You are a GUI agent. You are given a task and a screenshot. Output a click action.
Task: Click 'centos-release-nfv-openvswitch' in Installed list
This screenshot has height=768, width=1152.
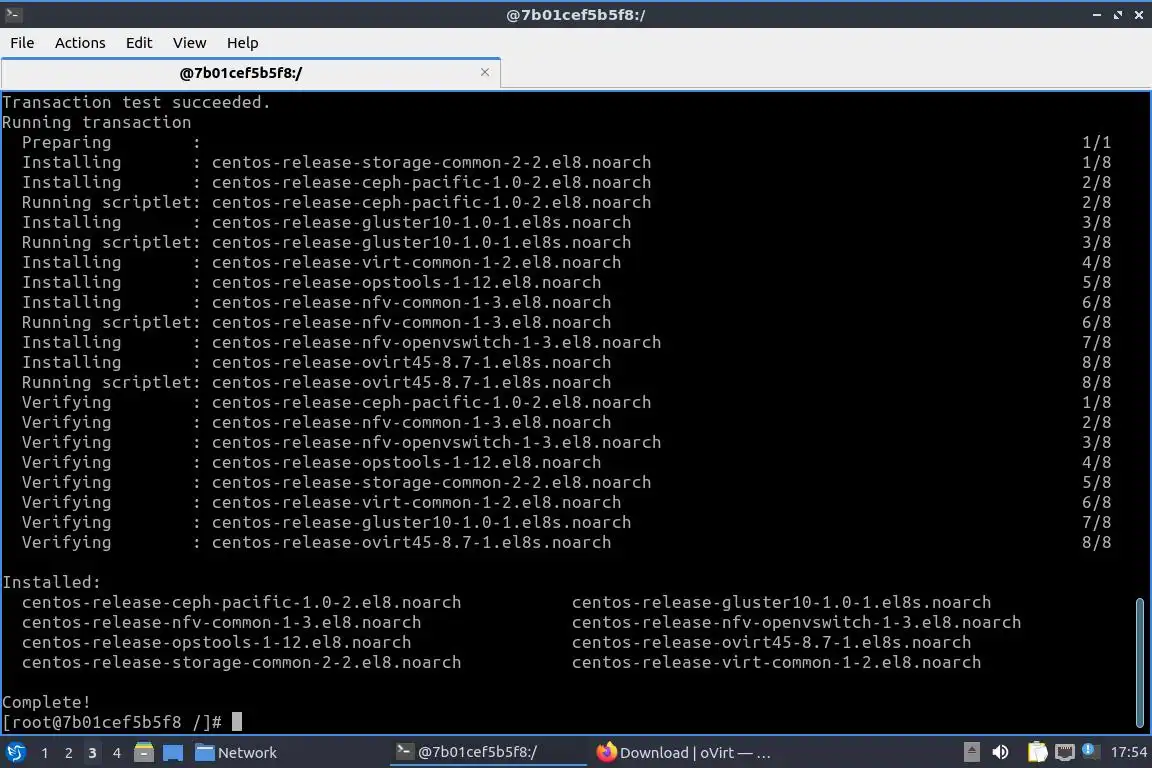click(796, 622)
